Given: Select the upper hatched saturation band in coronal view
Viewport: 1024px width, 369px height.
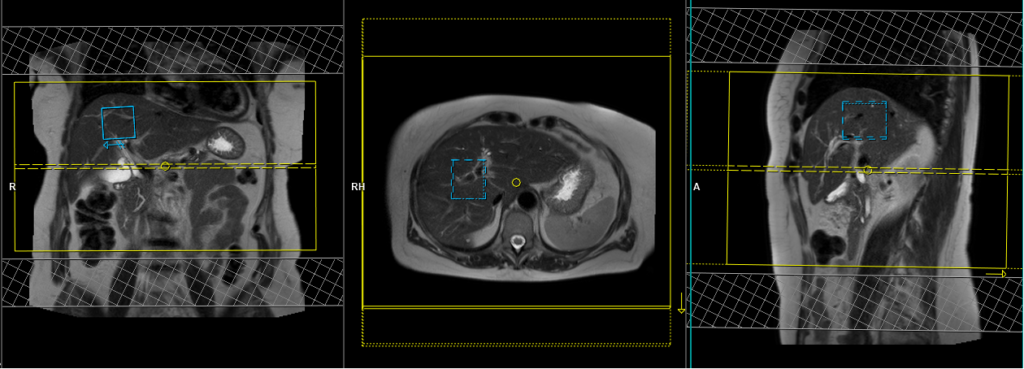Looking at the screenshot, I should point(172,50).
